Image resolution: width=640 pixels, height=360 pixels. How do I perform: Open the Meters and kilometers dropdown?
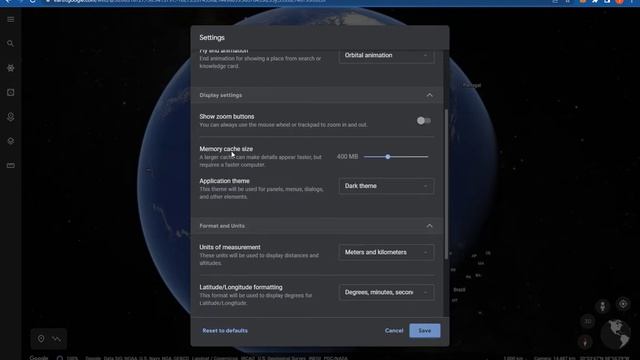[x=386, y=252]
